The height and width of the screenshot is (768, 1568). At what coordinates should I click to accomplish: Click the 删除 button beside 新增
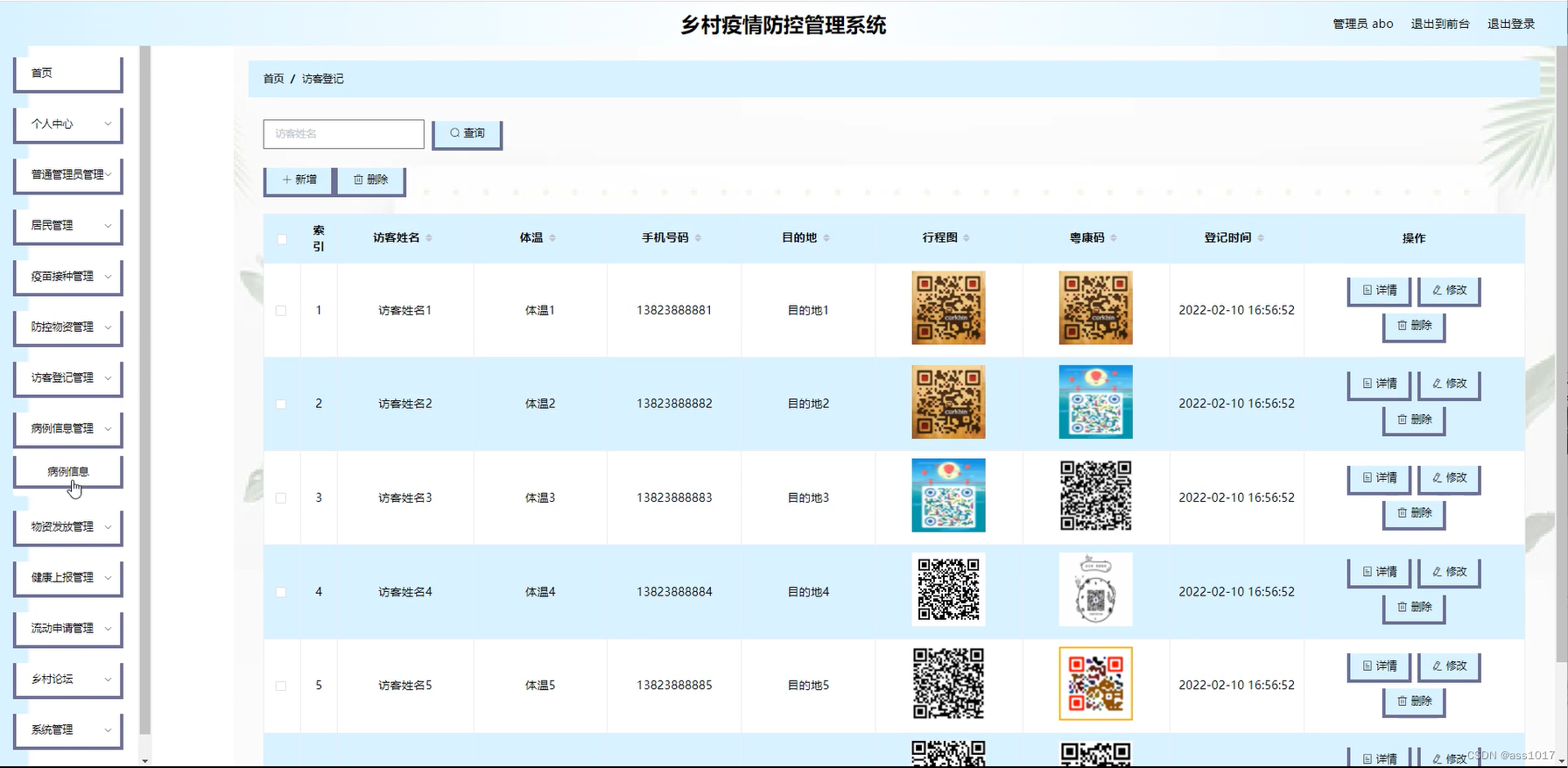click(x=370, y=180)
